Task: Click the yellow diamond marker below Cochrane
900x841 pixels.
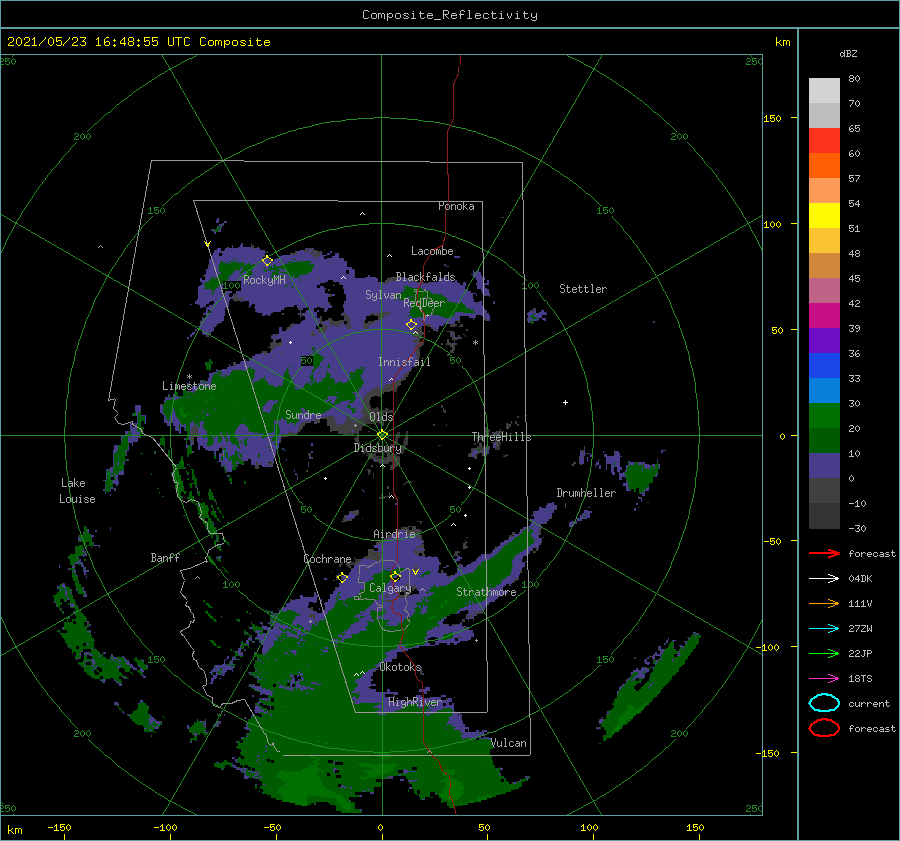Action: [342, 578]
